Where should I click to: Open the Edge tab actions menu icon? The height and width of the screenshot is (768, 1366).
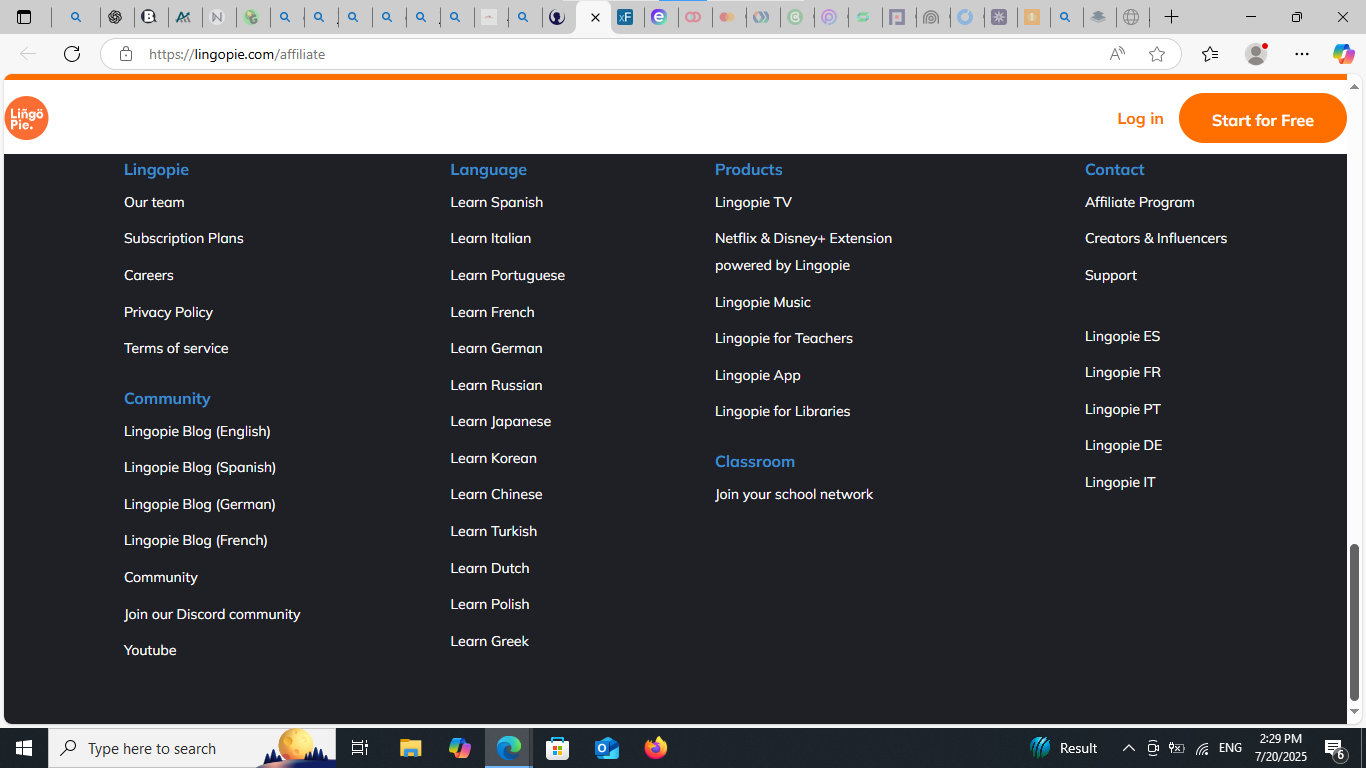(24, 17)
